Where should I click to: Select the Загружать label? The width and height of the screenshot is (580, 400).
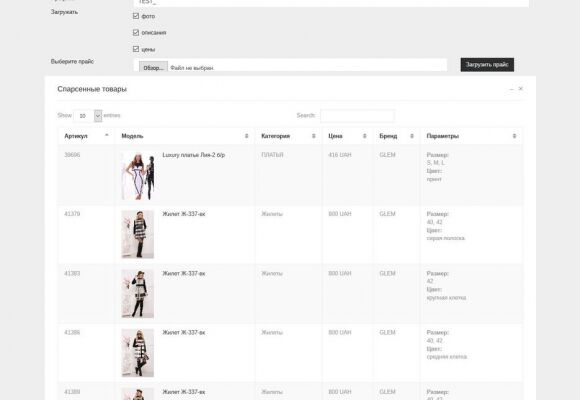64,12
